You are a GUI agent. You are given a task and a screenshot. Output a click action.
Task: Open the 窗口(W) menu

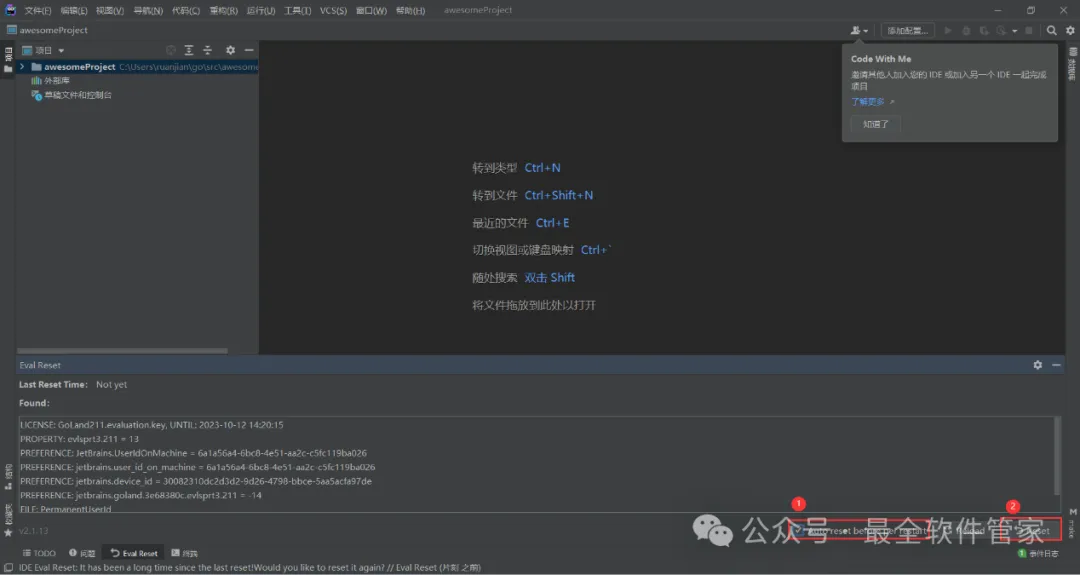(x=371, y=10)
